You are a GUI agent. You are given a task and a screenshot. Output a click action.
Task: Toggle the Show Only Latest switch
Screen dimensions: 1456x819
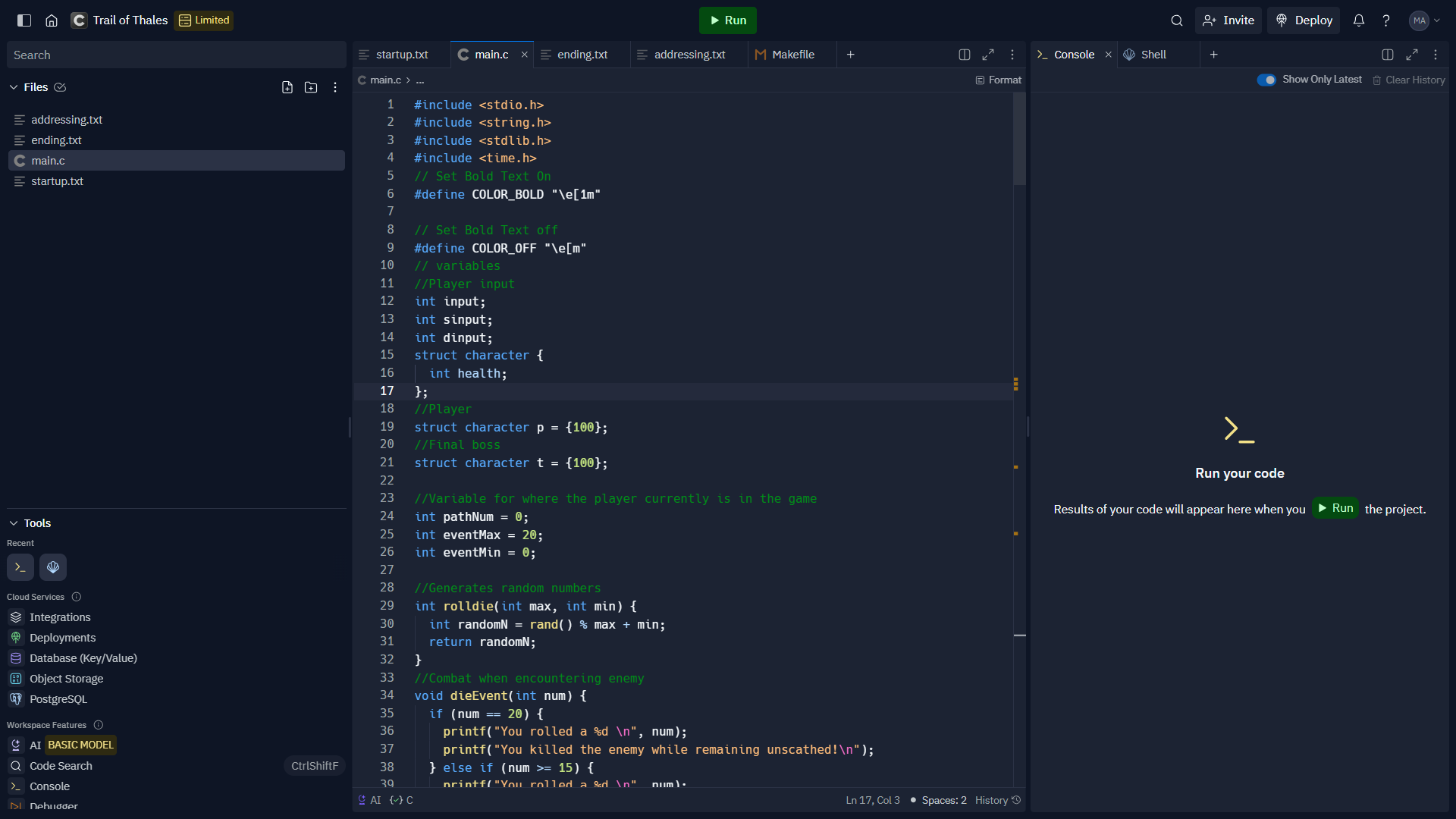pos(1266,80)
